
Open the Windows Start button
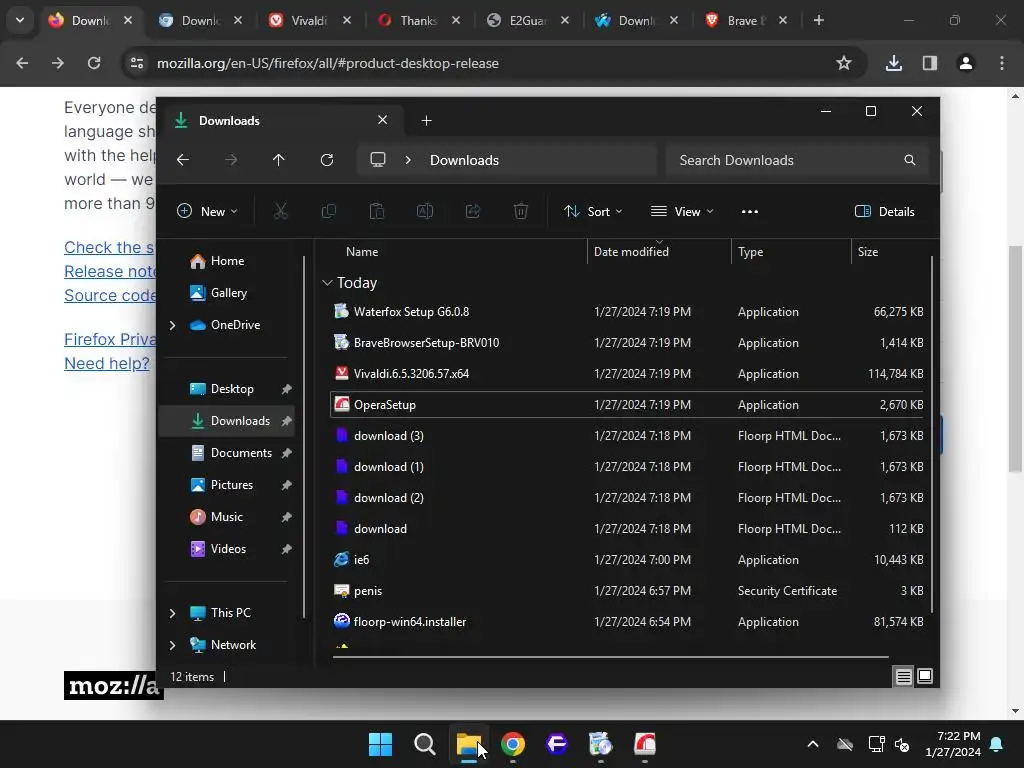(380, 744)
